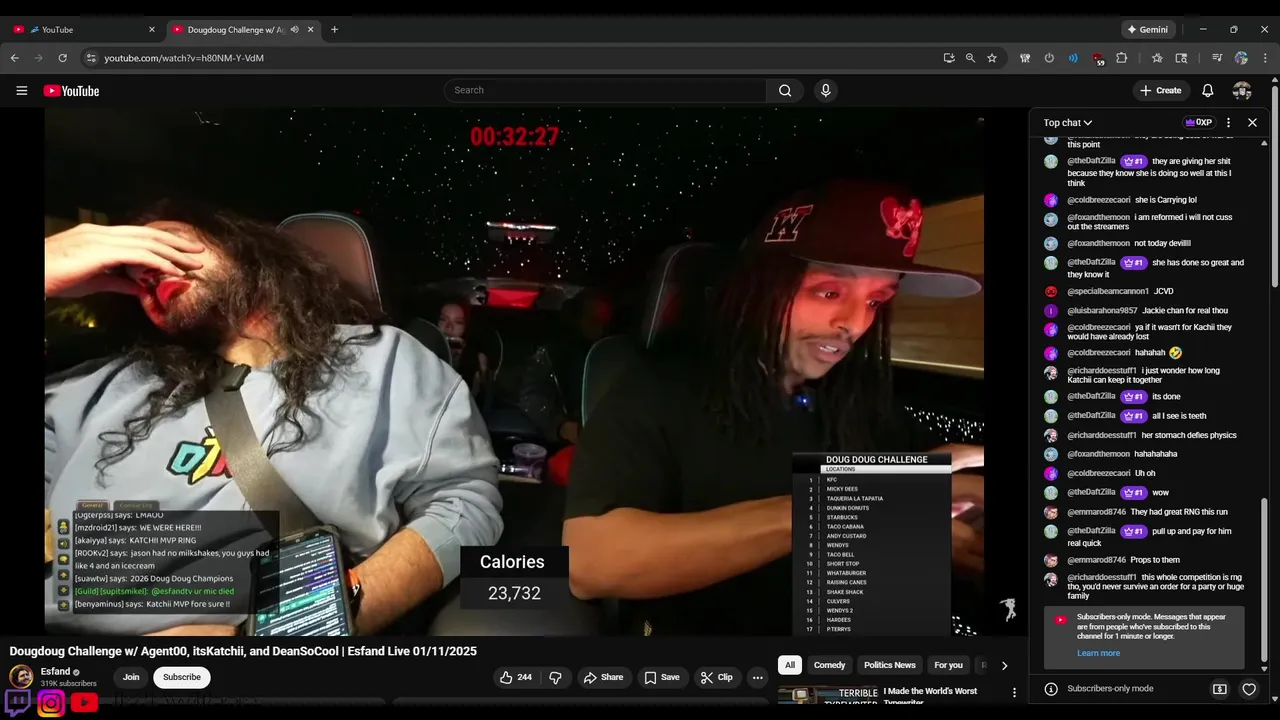Follow the Learn more link
The image size is (1280, 720).
tap(1098, 653)
